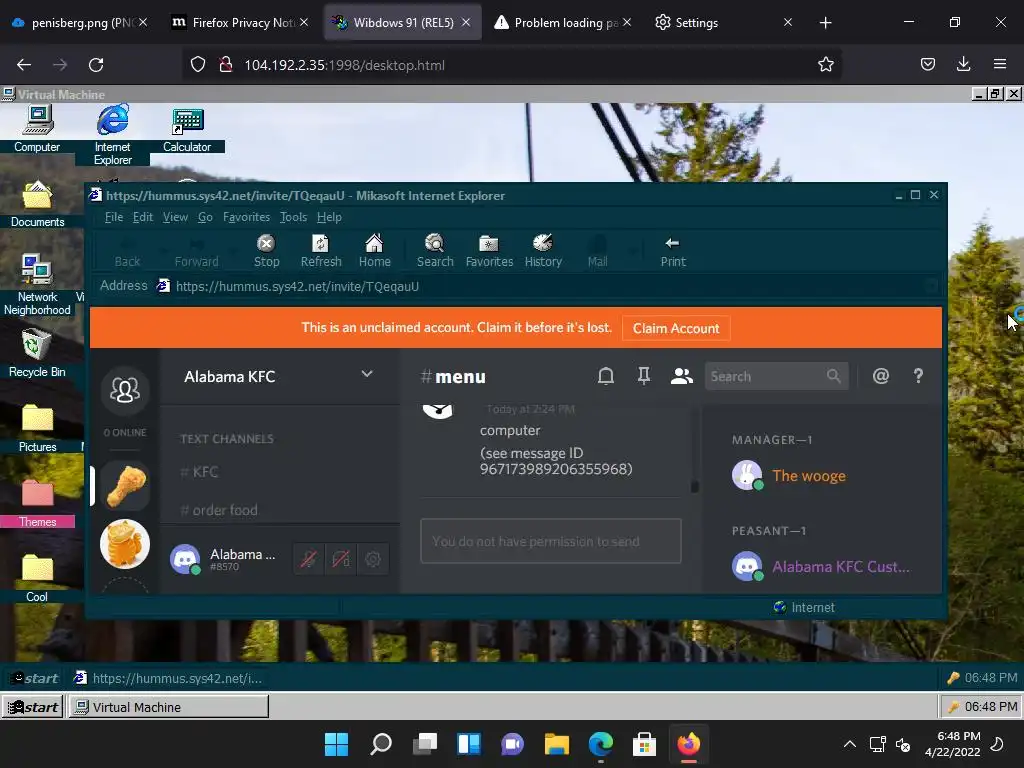Switch to Settings tab in Firefox
The image size is (1024, 768).
click(722, 23)
